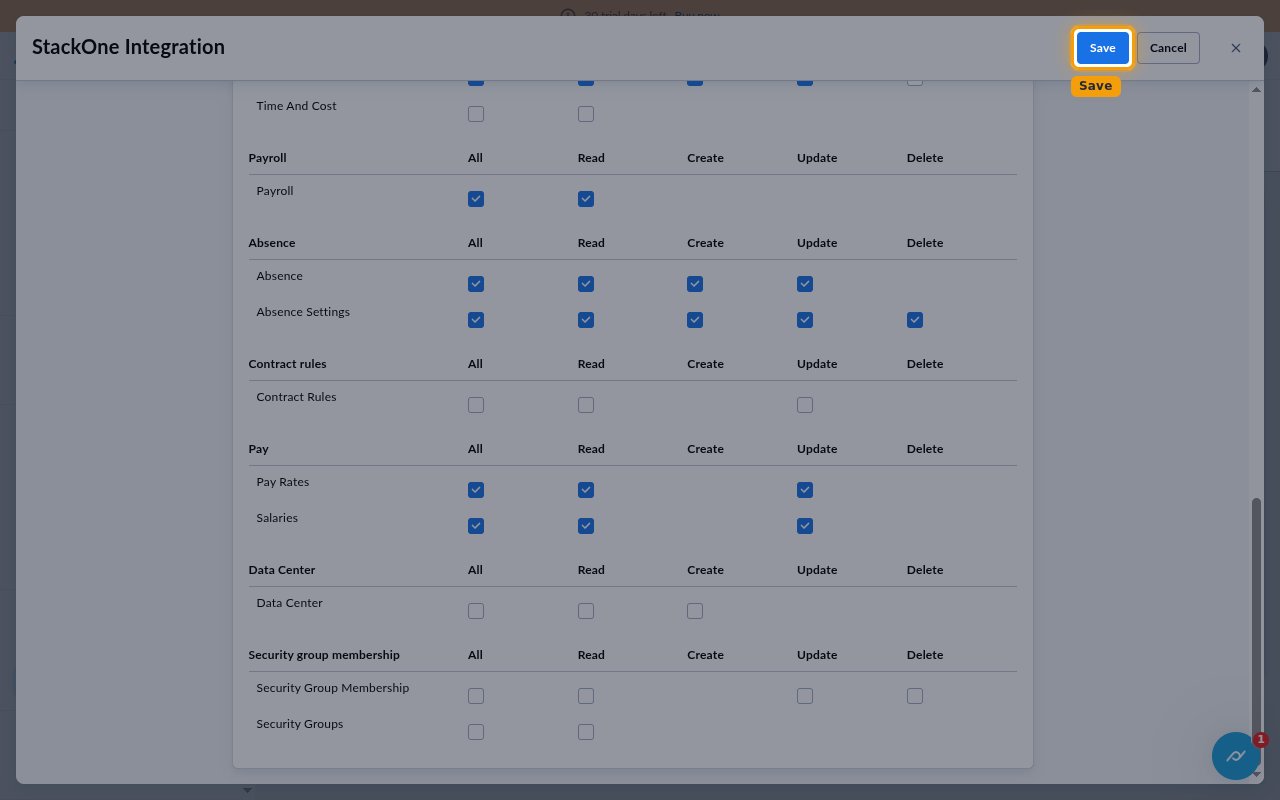Enable Update for Security Group Membership
Screen dimensions: 1280x800
click(x=805, y=696)
